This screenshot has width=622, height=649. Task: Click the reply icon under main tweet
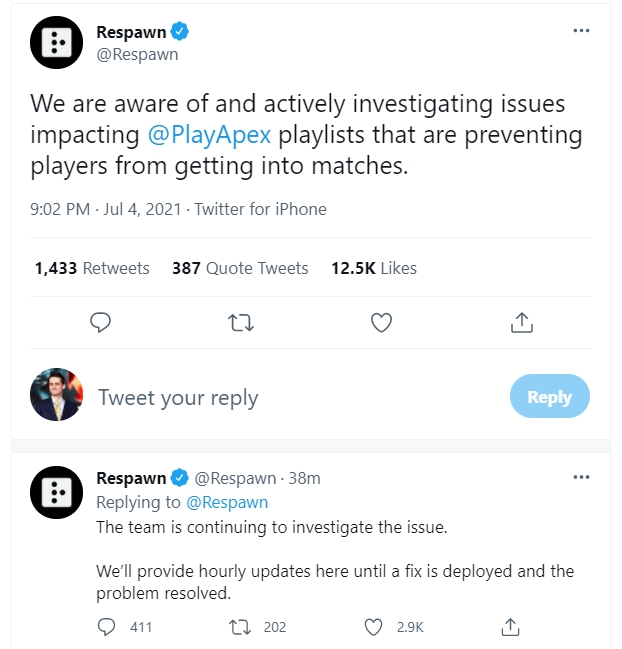point(100,322)
